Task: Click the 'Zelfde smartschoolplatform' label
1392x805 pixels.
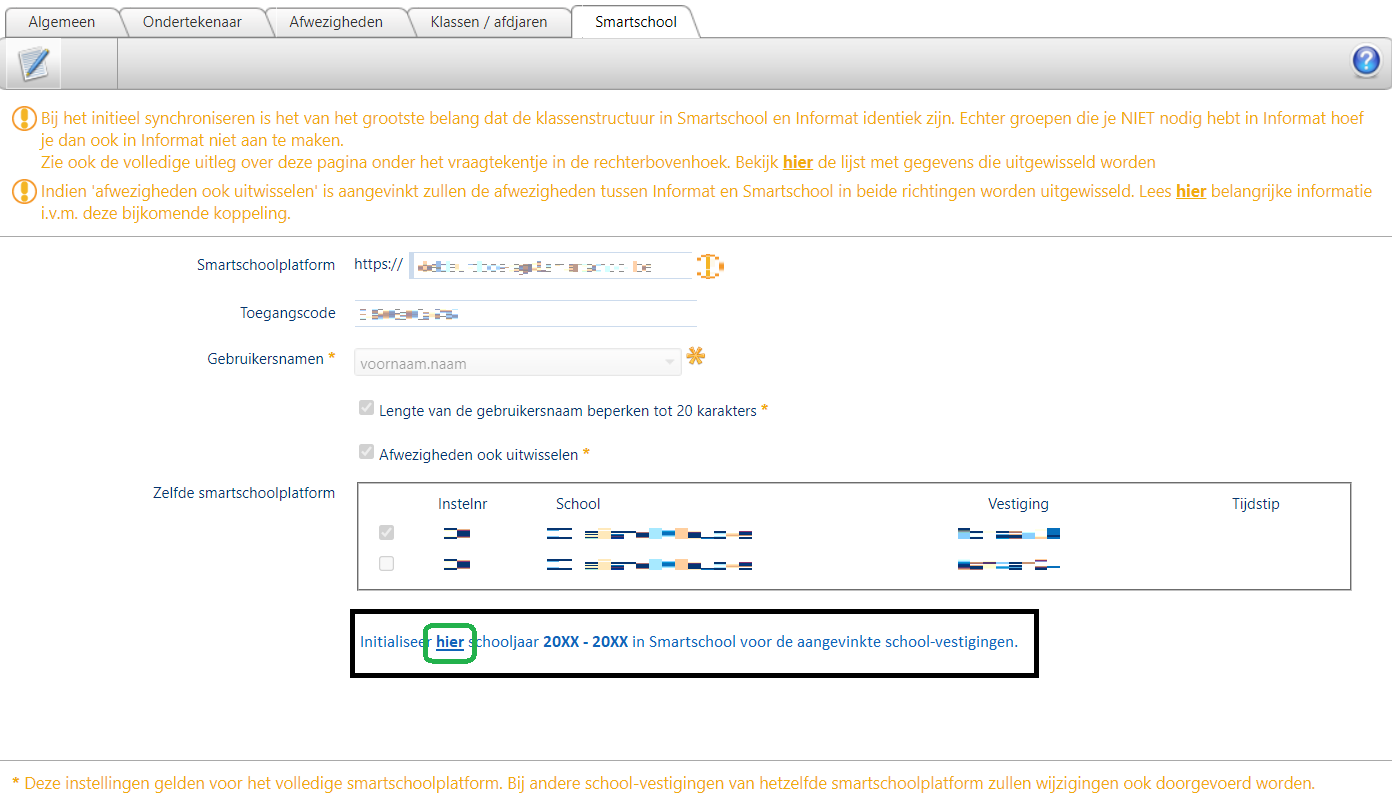Action: click(244, 492)
